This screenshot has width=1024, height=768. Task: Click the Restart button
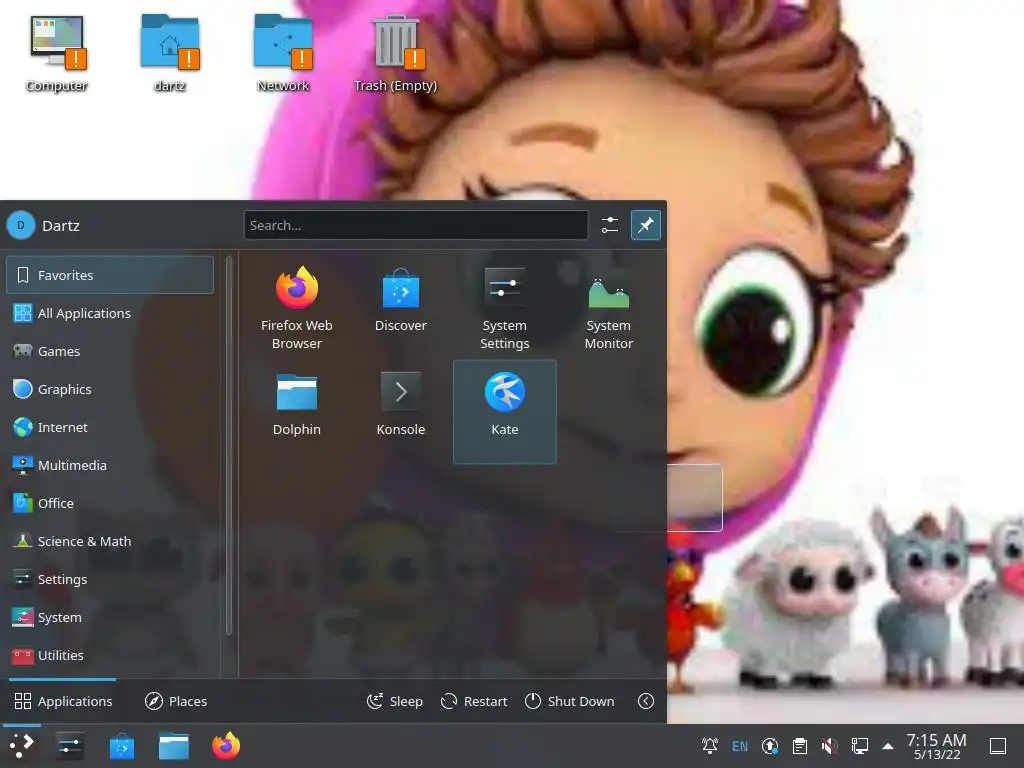(x=474, y=701)
